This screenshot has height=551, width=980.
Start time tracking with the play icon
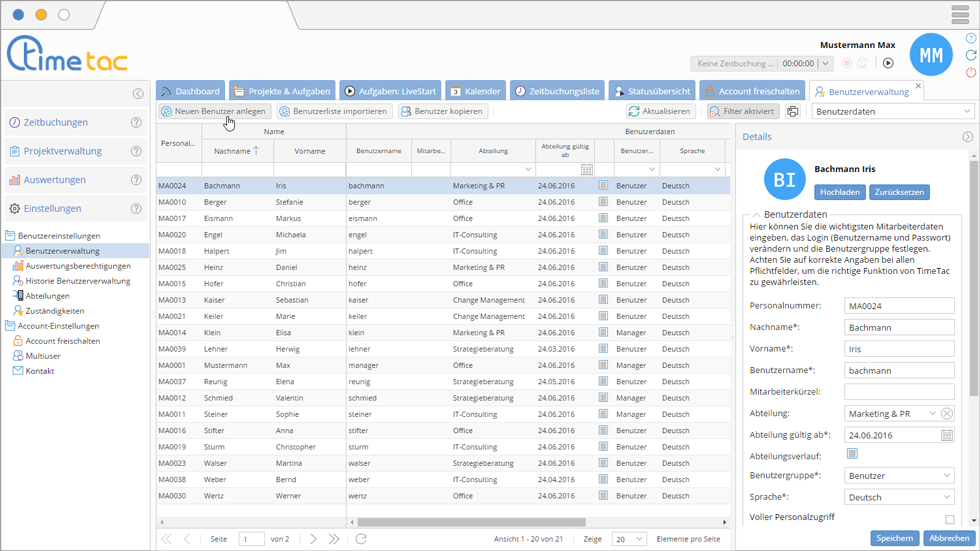click(x=887, y=63)
